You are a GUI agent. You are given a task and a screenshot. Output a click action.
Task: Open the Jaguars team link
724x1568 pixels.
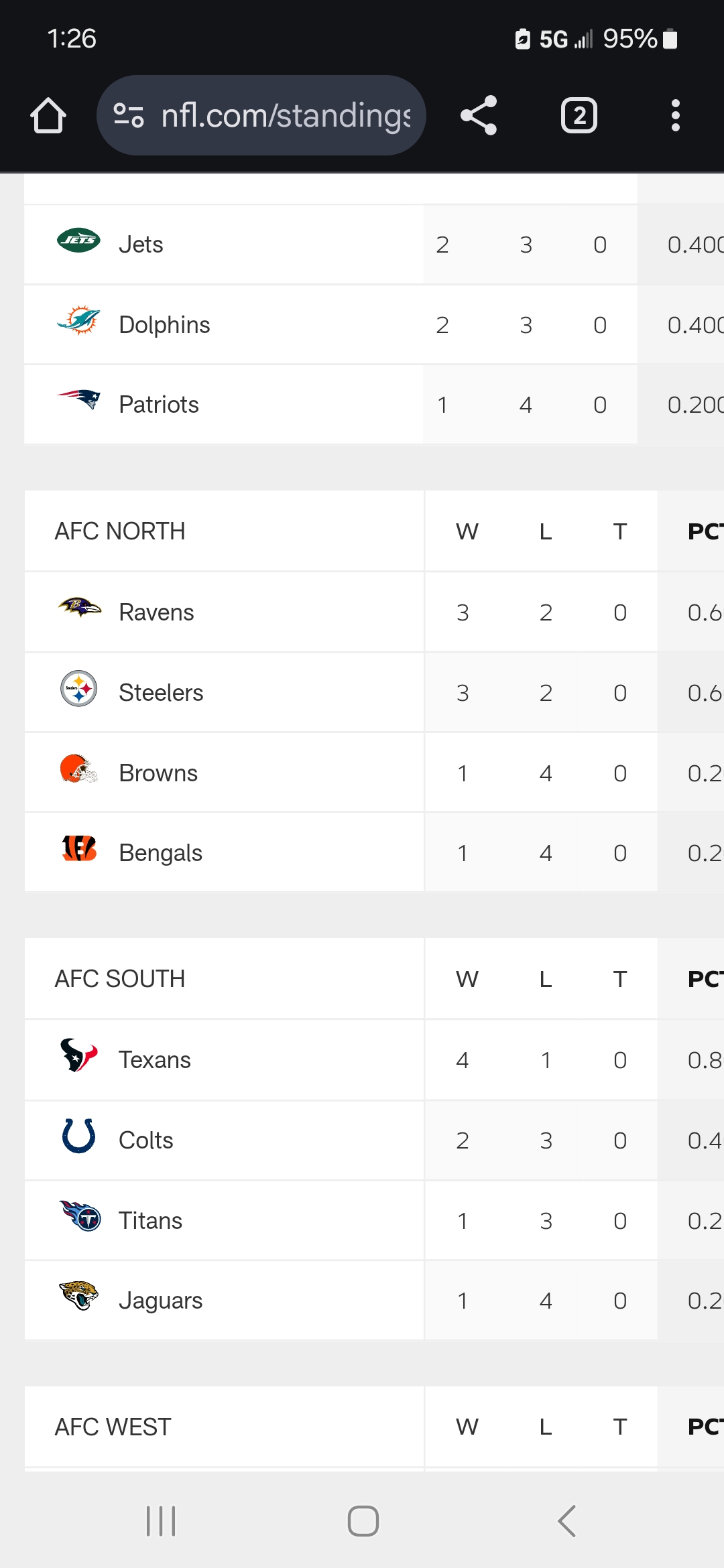(160, 1301)
